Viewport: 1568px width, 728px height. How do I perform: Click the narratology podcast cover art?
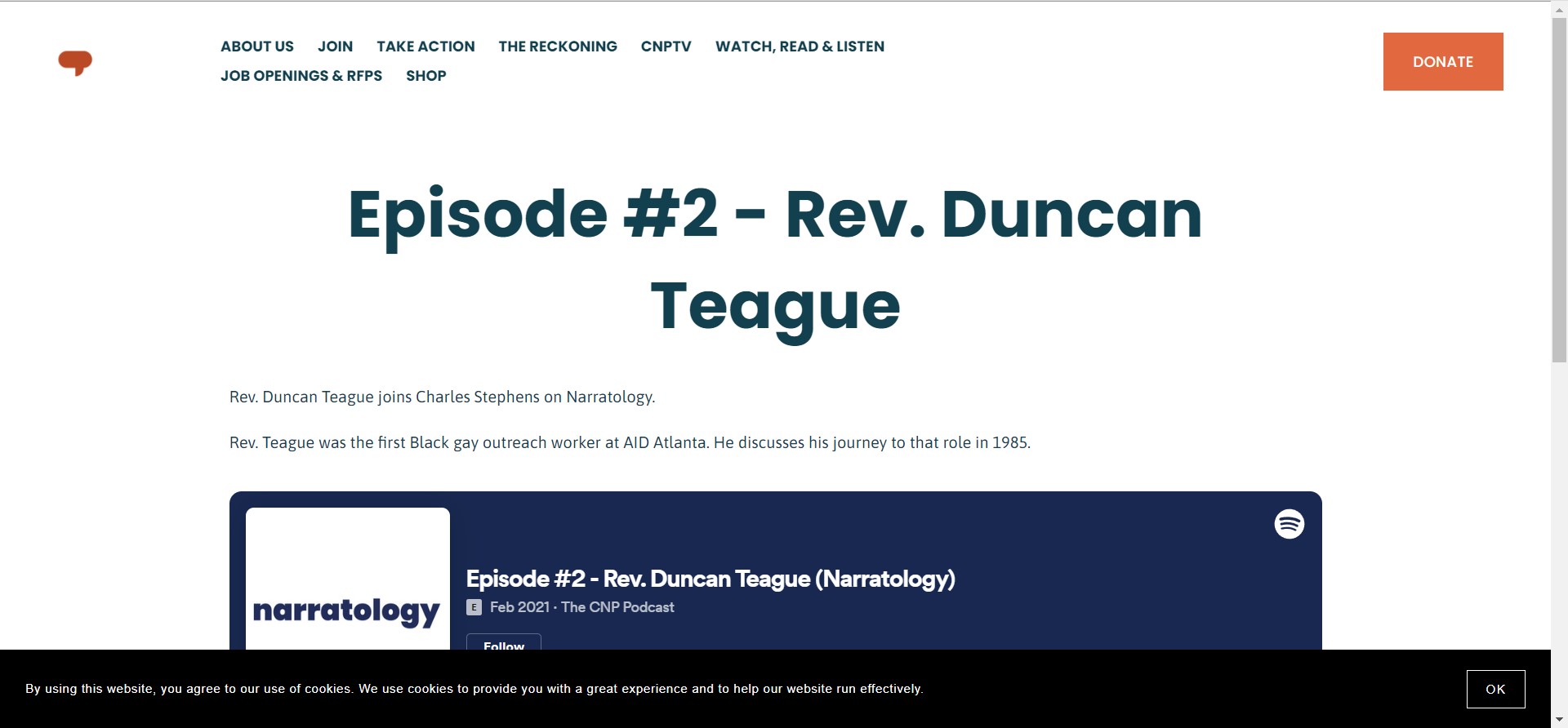tap(347, 579)
